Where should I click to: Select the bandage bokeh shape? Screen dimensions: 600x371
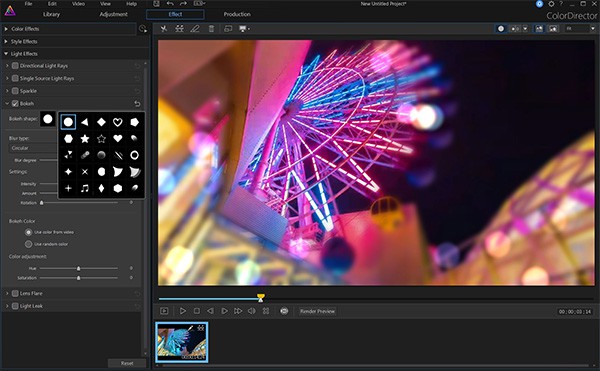click(85, 155)
